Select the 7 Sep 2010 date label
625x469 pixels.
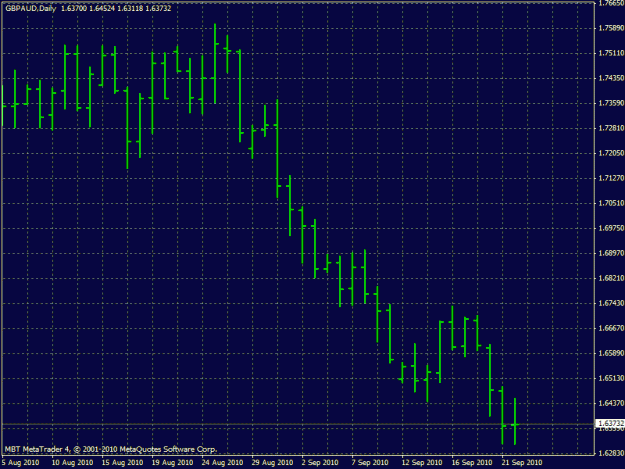point(370,463)
